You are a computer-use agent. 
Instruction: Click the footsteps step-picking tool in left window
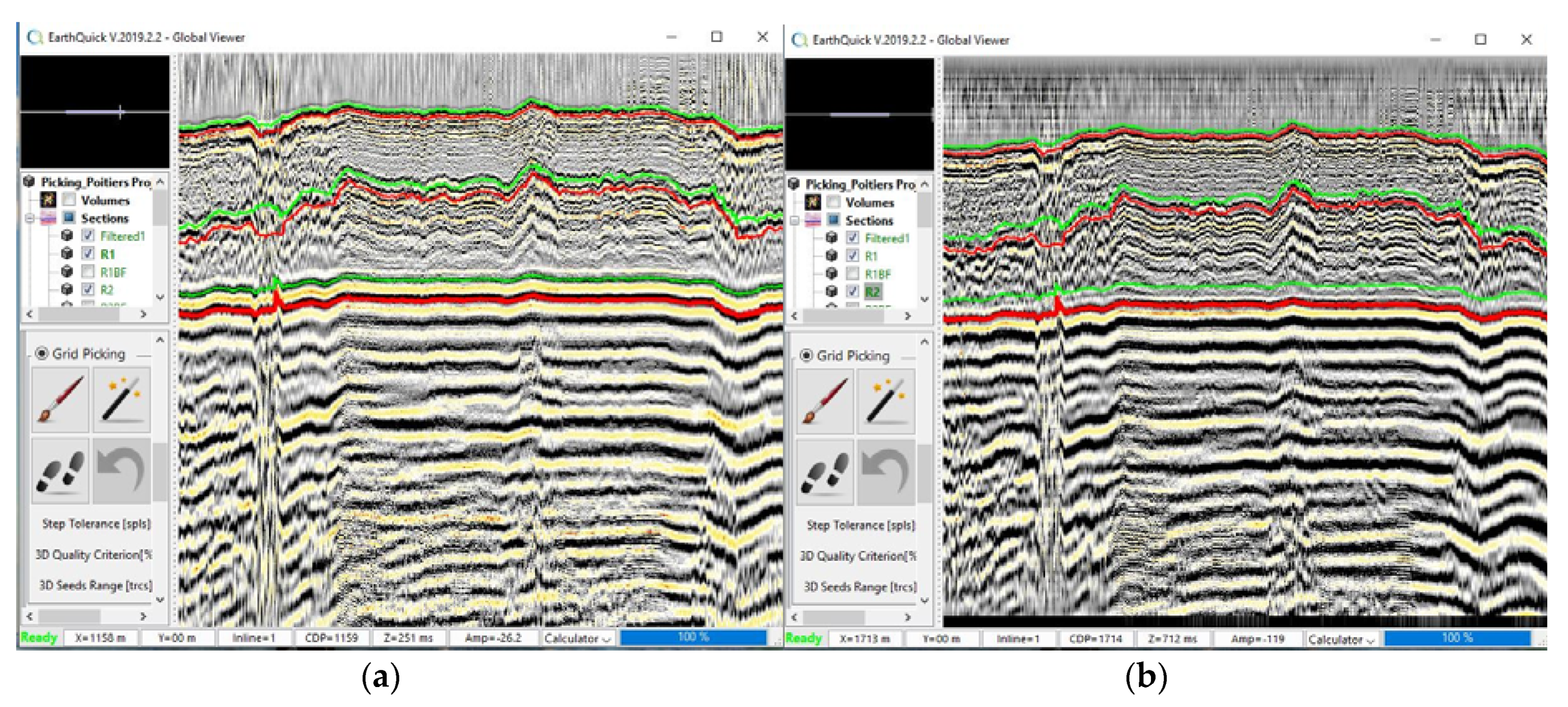[x=60, y=471]
